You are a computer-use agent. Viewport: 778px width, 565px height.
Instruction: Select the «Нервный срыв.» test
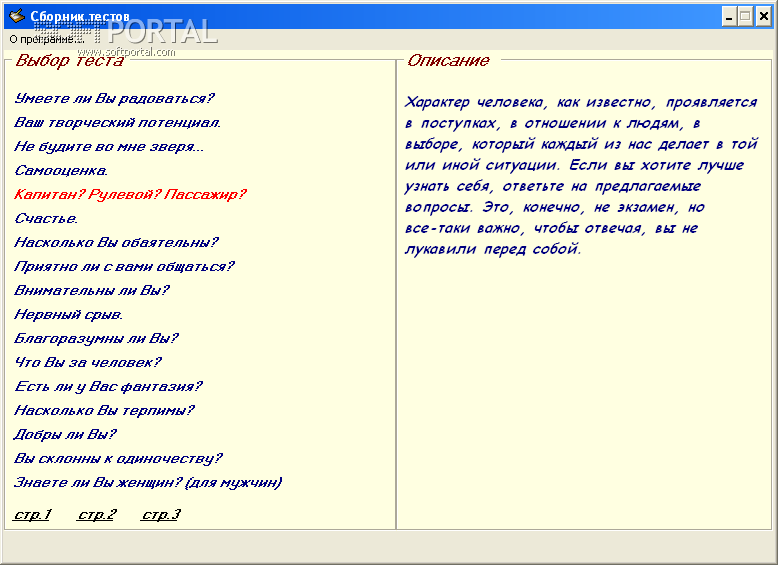[68, 314]
